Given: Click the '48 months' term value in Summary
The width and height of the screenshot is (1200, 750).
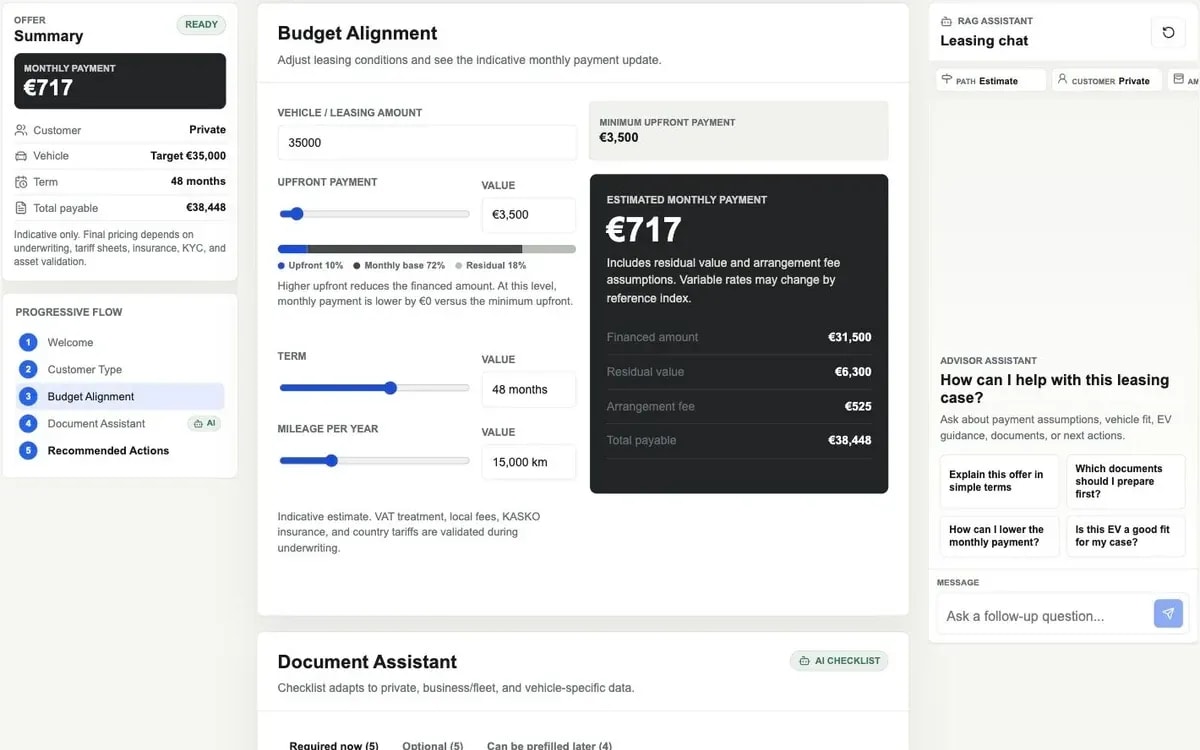Looking at the screenshot, I should coord(198,182).
